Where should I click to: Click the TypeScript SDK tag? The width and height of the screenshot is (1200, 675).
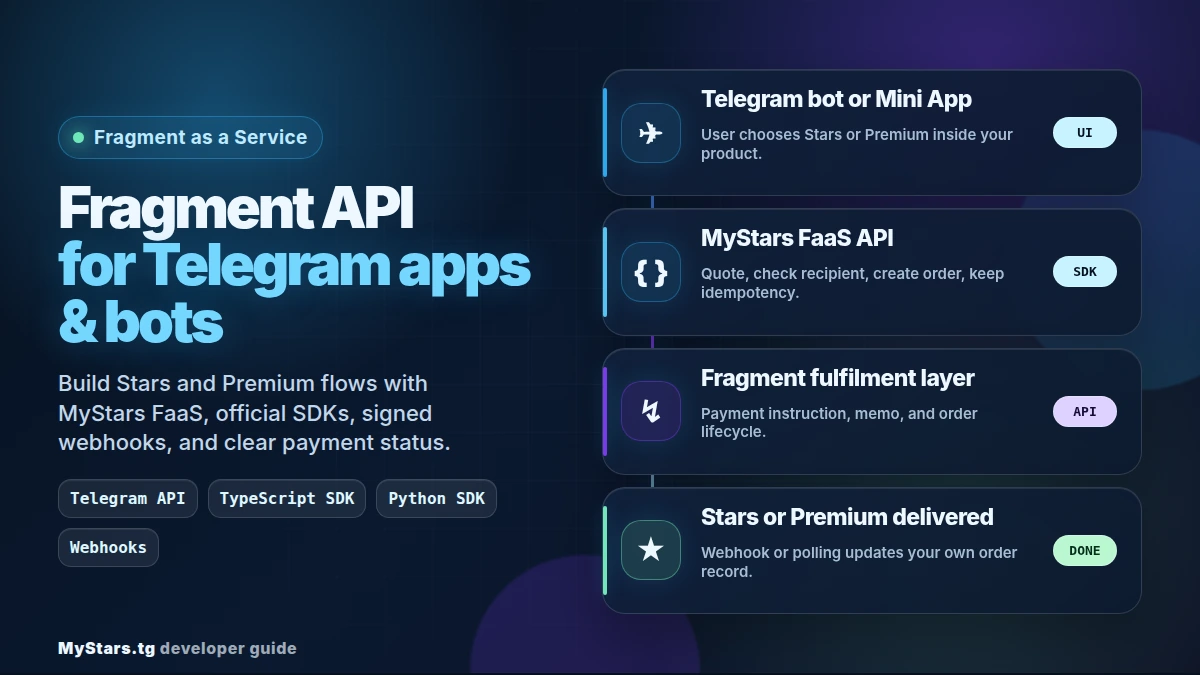tap(287, 498)
